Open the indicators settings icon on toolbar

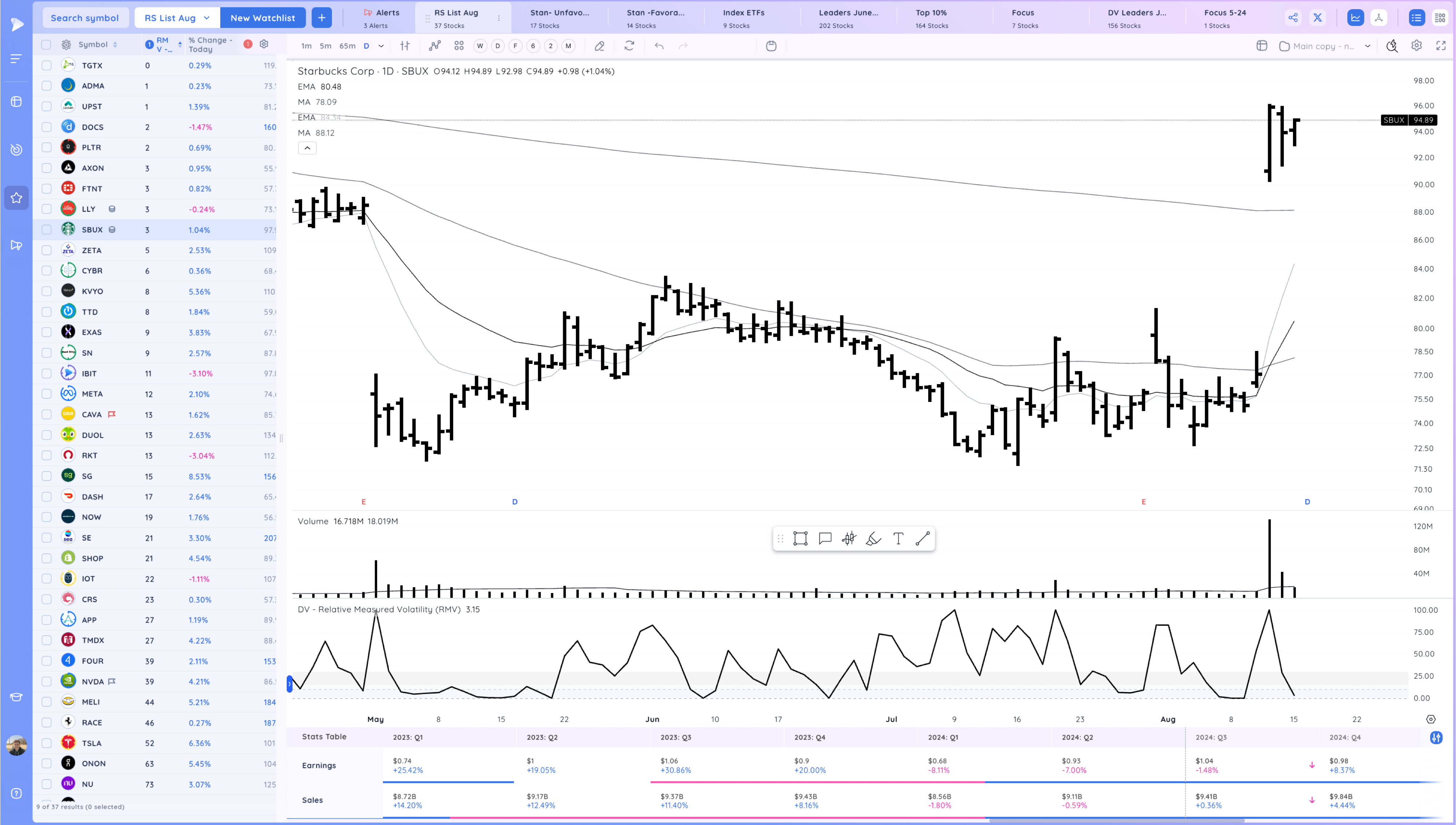pyautogui.click(x=405, y=46)
